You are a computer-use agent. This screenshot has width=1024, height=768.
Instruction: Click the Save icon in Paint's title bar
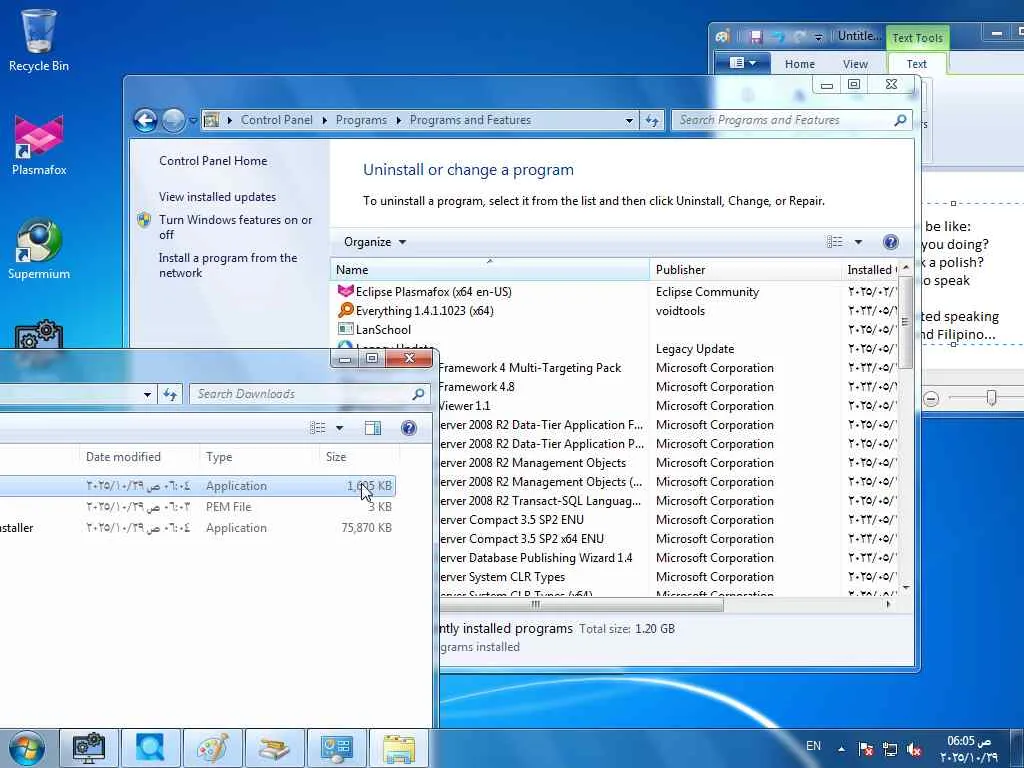point(756,37)
